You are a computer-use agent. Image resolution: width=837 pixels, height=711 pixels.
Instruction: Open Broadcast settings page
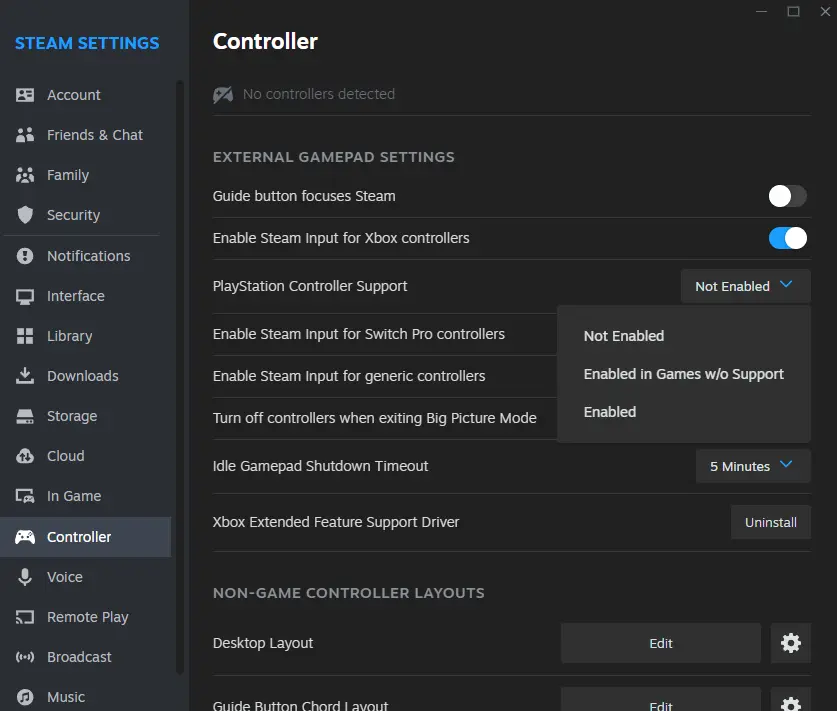point(85,657)
